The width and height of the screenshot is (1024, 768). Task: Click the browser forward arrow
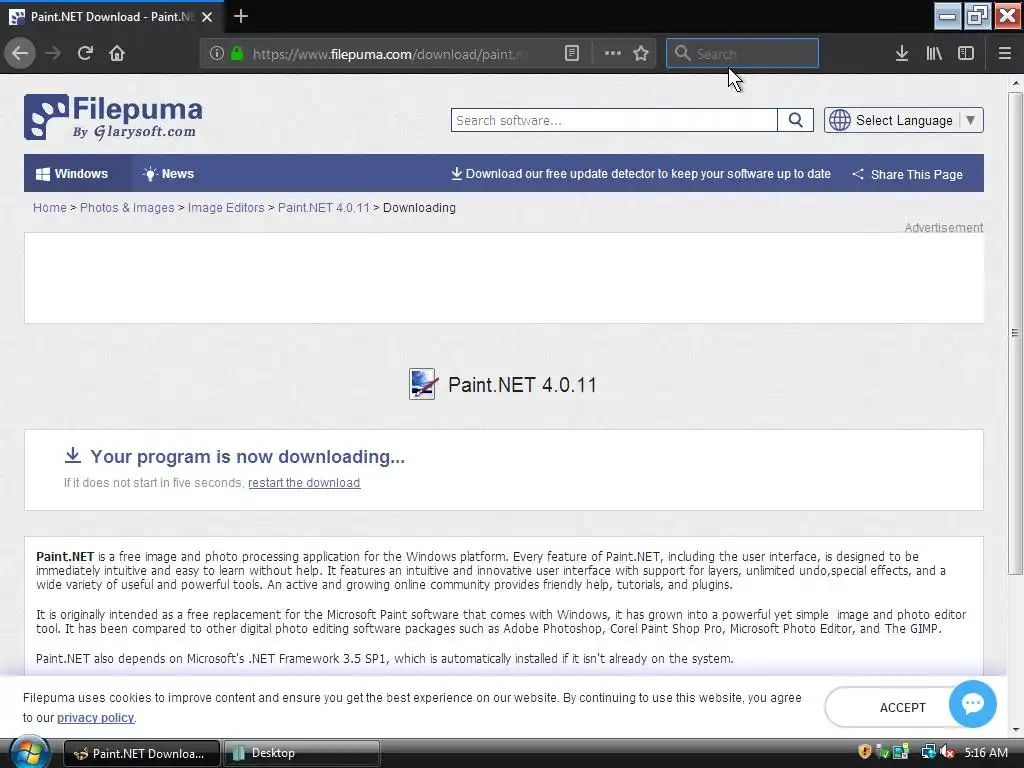coord(53,53)
